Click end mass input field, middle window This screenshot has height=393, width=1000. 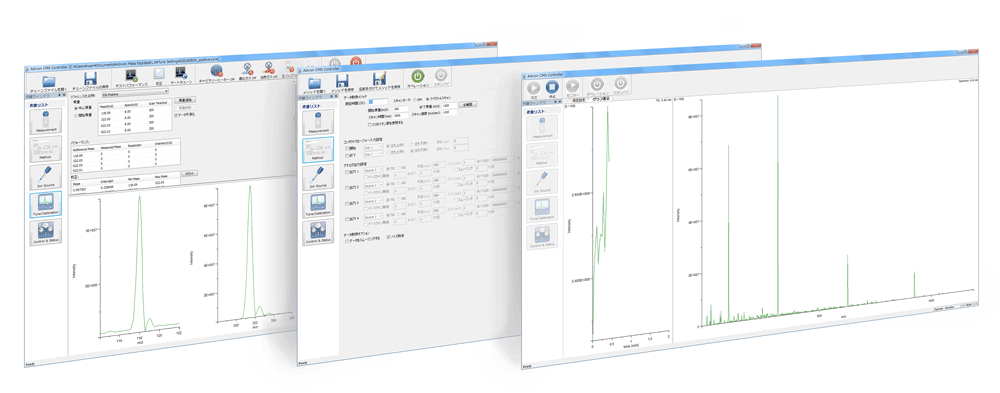[450, 106]
